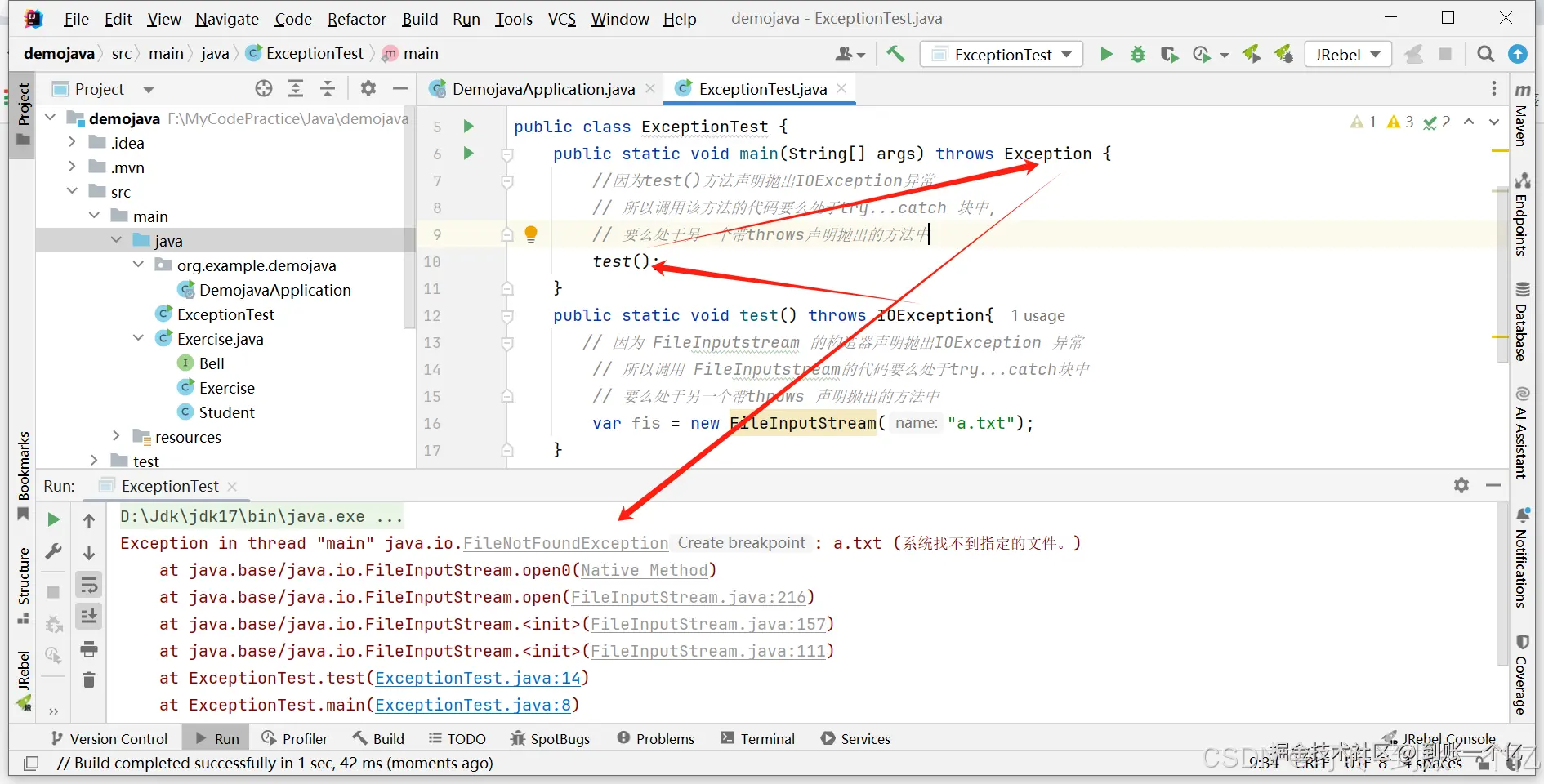This screenshot has width=1544, height=784.
Task: Open Run panel settings gear
Action: click(x=1461, y=485)
